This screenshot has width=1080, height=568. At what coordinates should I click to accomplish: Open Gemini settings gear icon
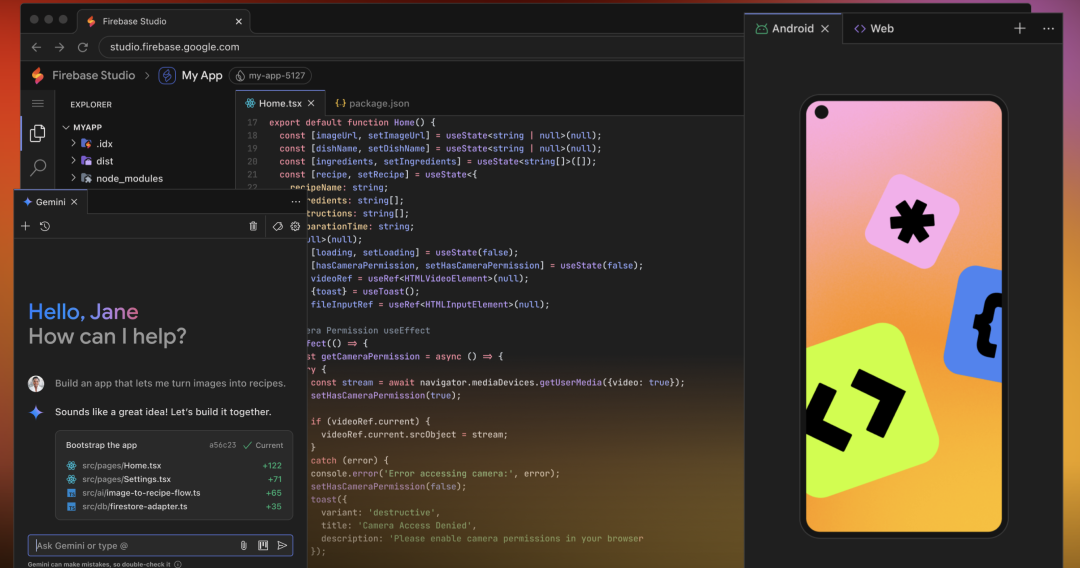295,226
